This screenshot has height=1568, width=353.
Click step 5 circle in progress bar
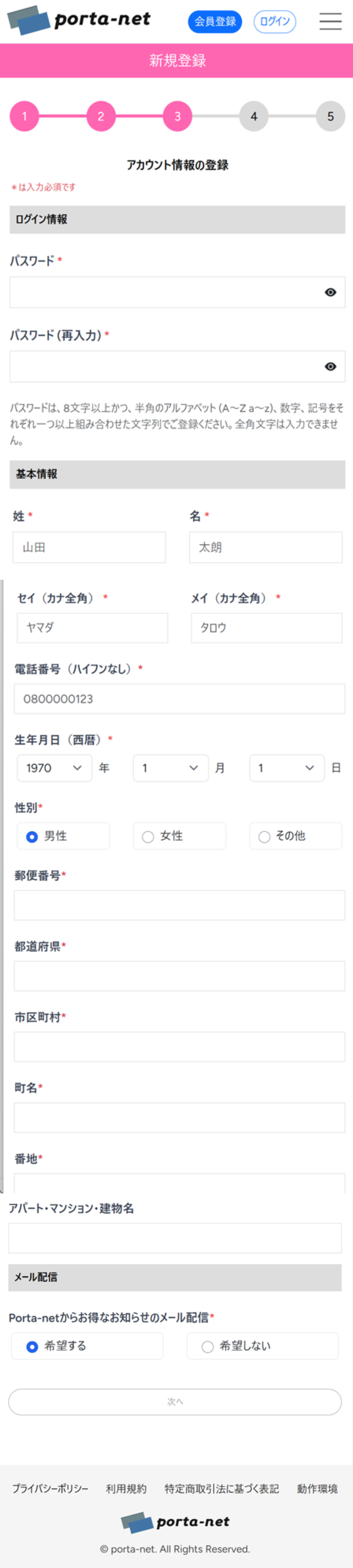tap(330, 116)
